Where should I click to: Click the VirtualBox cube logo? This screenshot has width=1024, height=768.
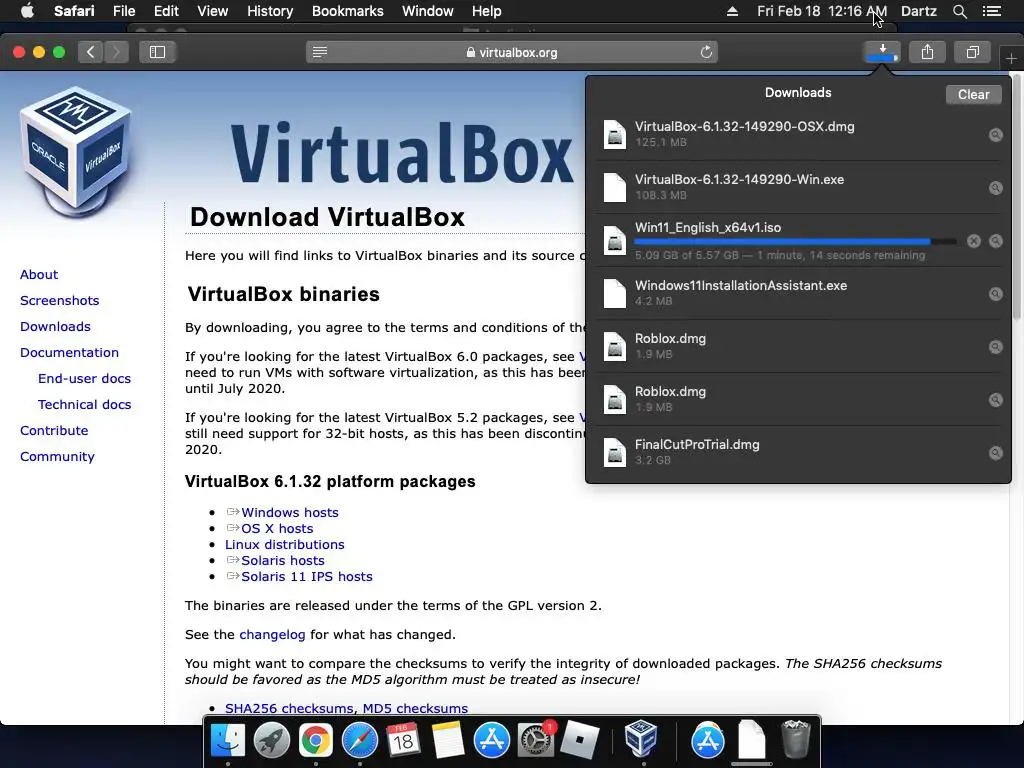pos(76,153)
